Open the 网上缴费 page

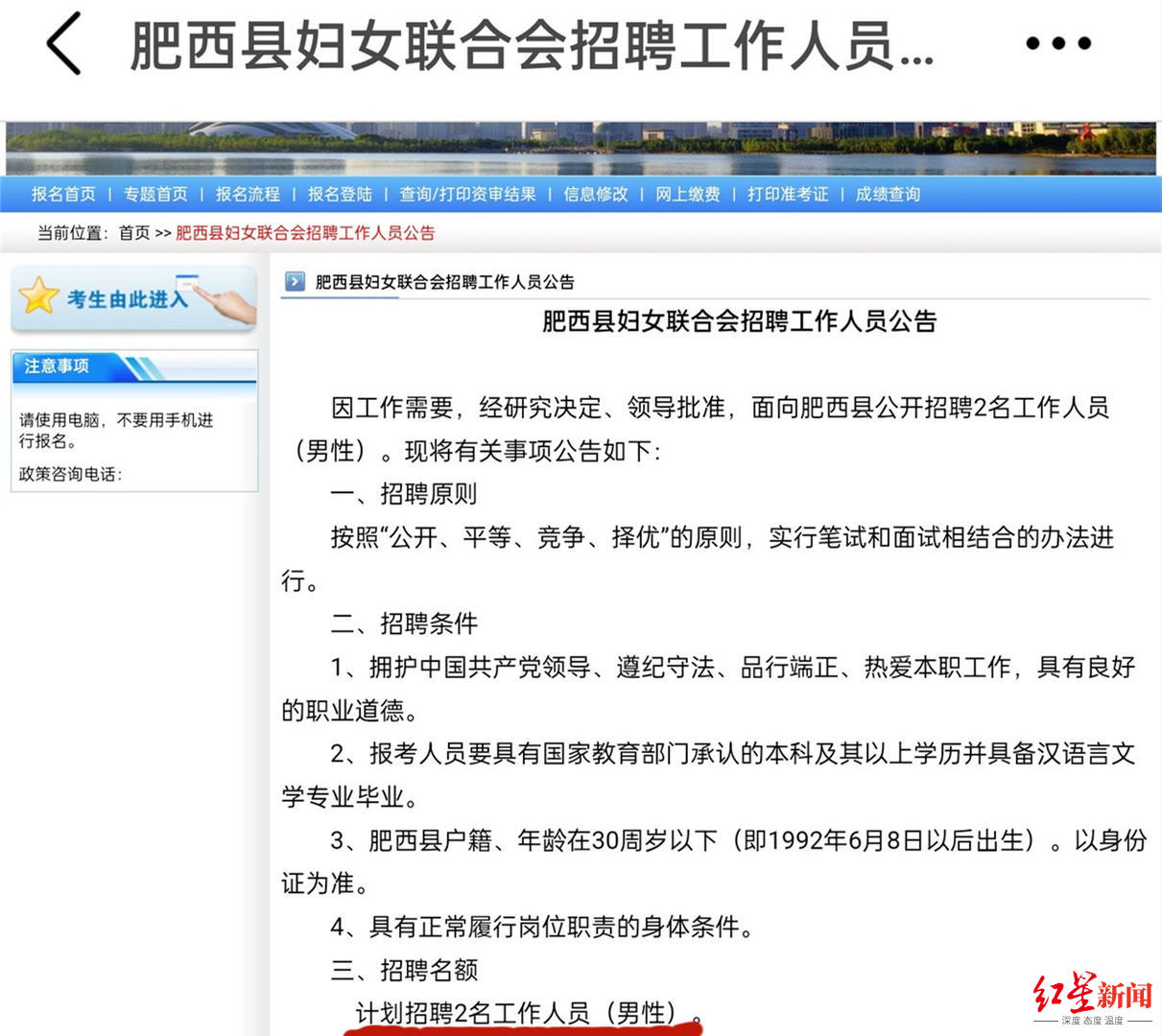(x=685, y=194)
